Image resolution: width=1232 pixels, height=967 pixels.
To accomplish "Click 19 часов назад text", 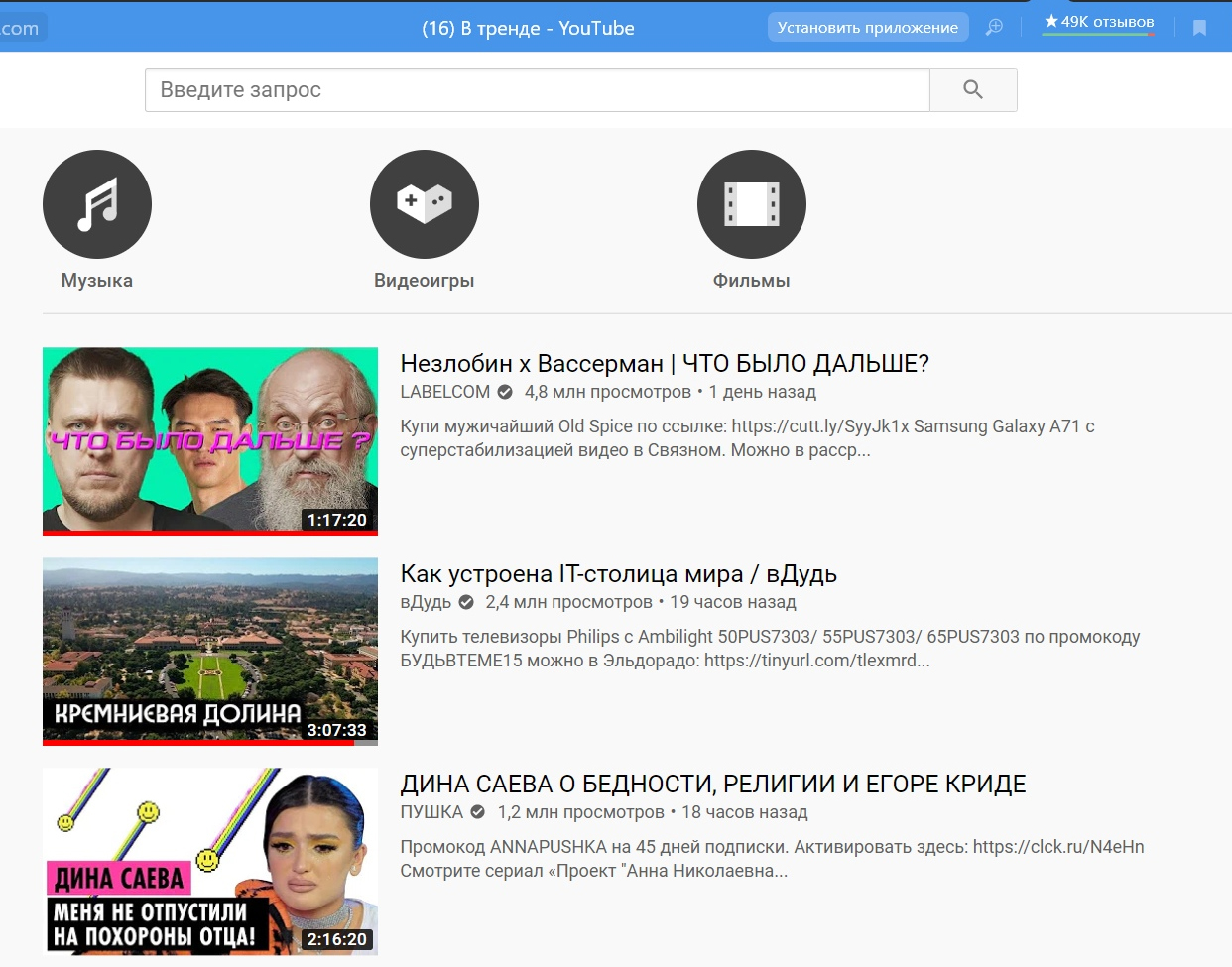I will [733, 602].
